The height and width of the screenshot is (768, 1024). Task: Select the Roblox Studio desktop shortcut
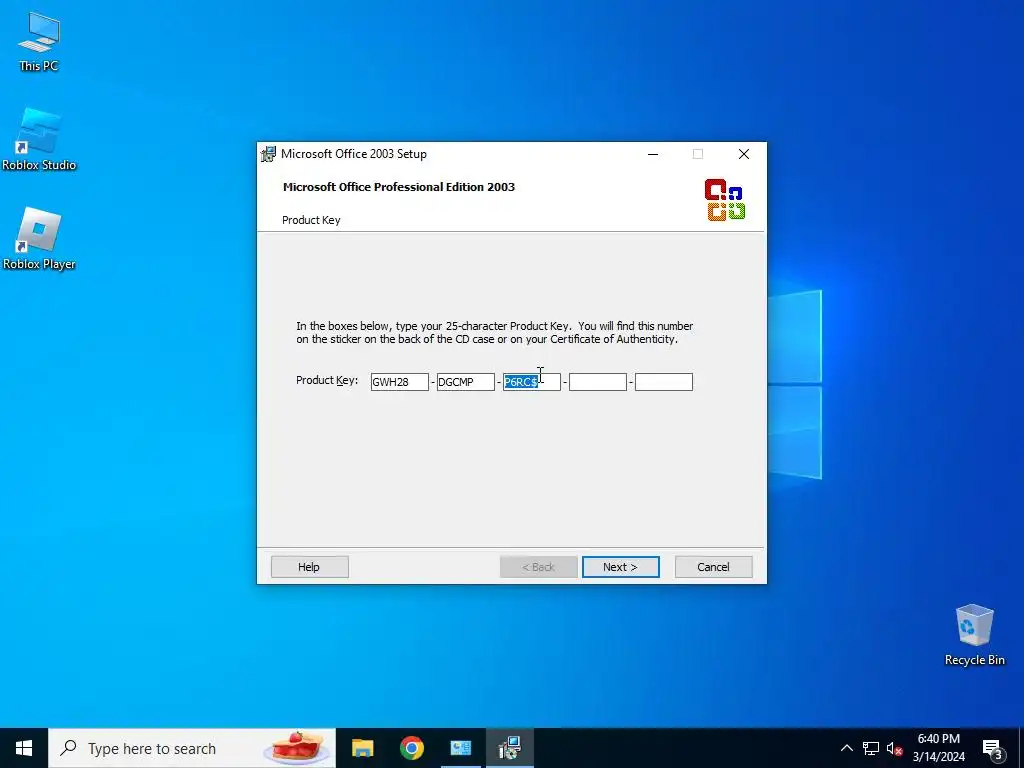pyautogui.click(x=39, y=140)
